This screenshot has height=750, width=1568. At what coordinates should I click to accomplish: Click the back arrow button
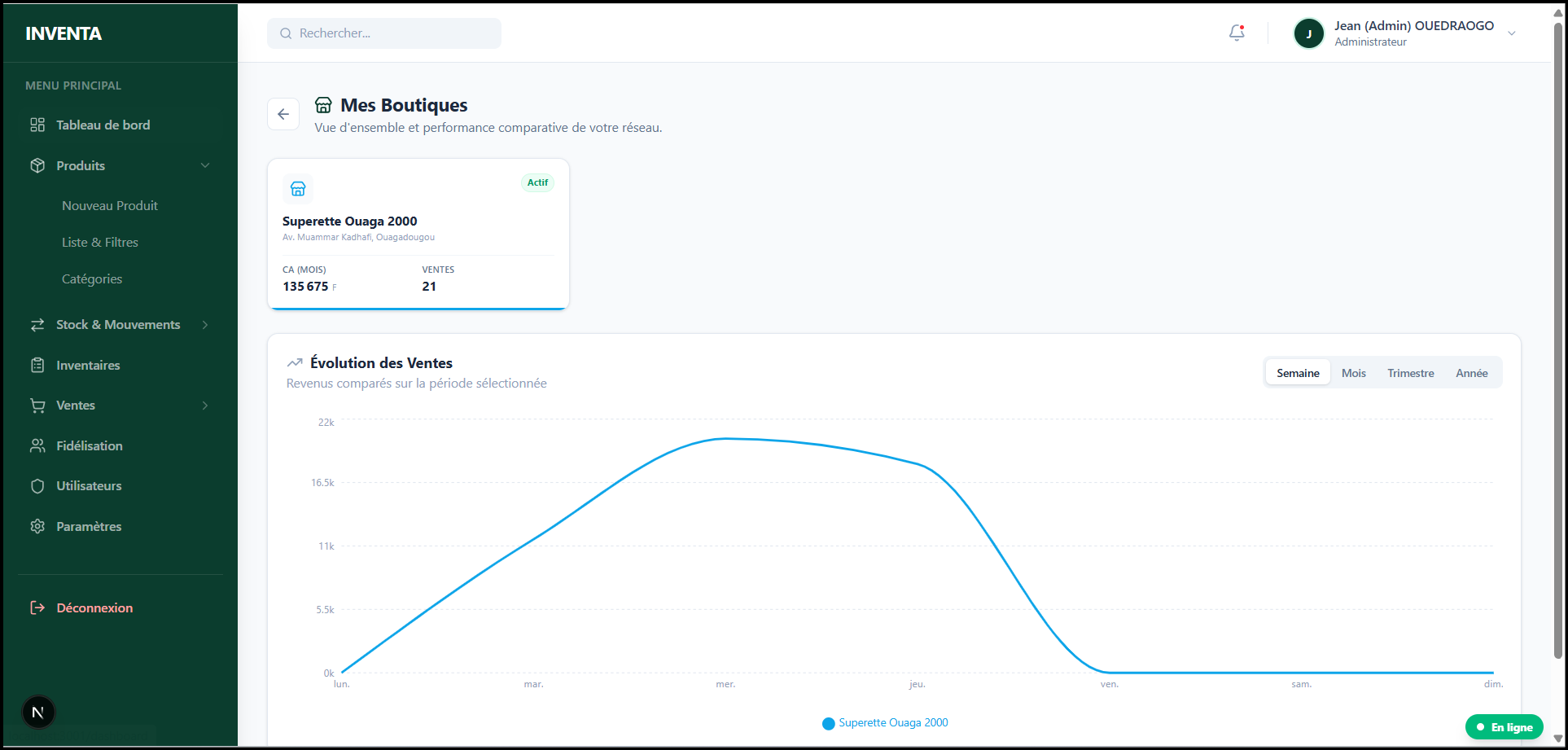tap(283, 114)
